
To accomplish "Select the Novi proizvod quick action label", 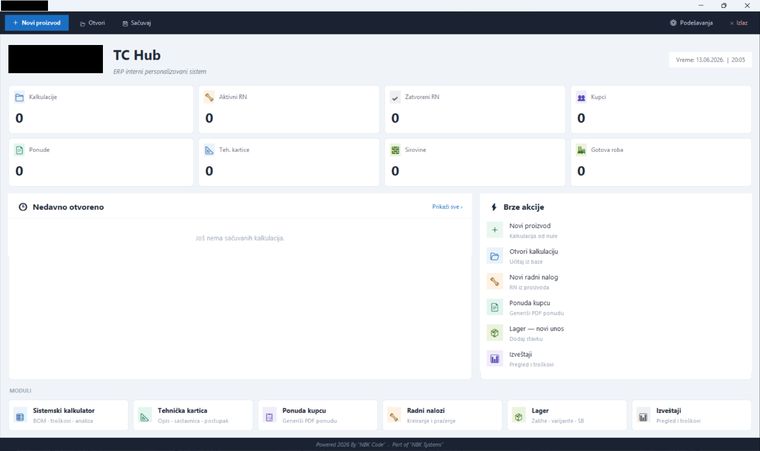I will point(530,226).
